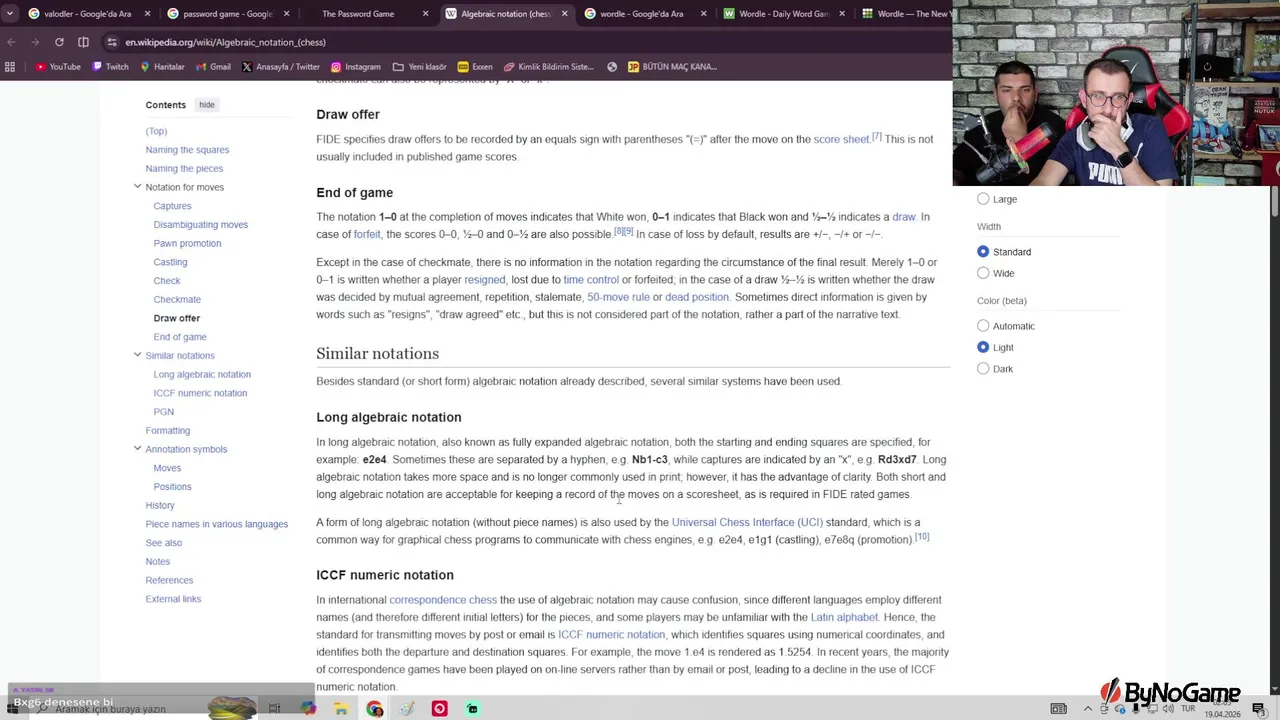Open the Latin alphabet link
This screenshot has width=1280, height=720.
(844, 617)
